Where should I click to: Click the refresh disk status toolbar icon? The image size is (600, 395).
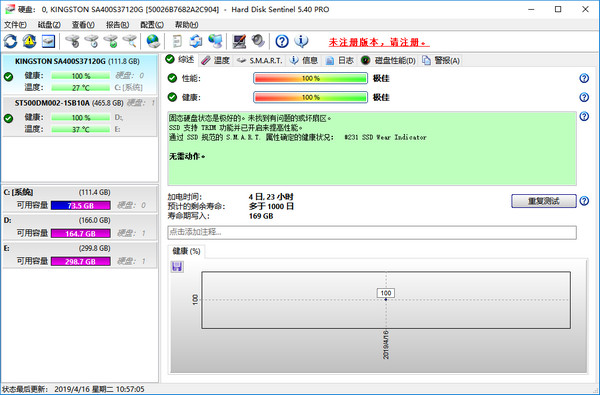pyautogui.click(x=11, y=41)
